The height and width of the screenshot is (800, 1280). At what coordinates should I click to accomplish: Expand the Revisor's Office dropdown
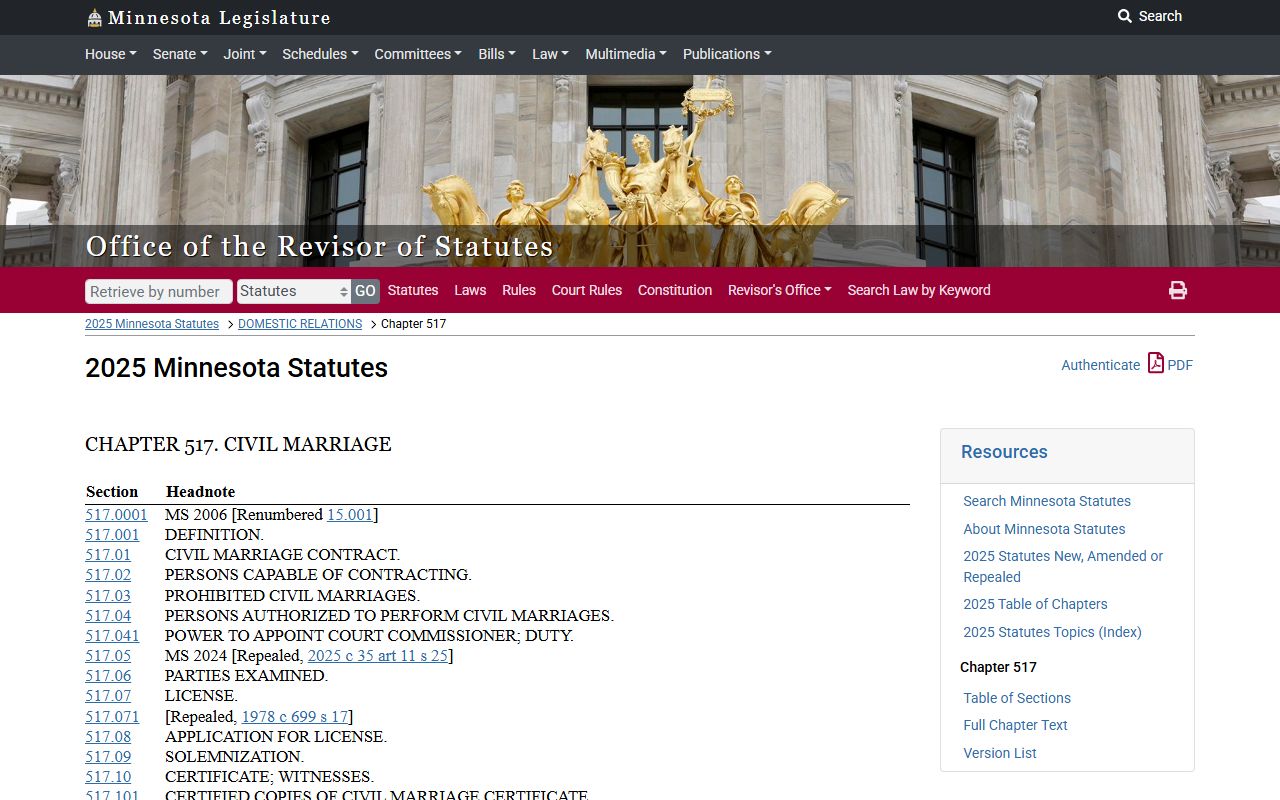[780, 290]
